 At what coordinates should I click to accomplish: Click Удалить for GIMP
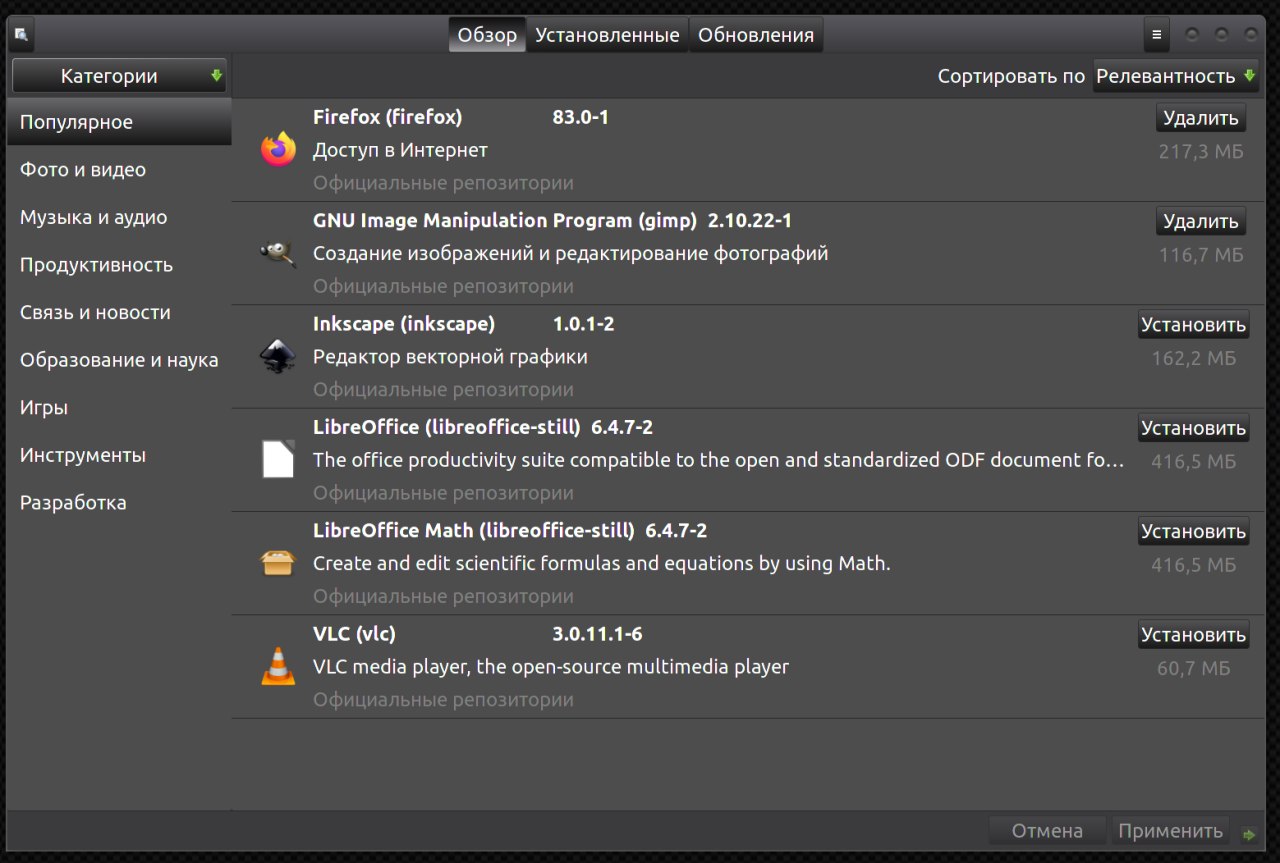(x=1201, y=221)
